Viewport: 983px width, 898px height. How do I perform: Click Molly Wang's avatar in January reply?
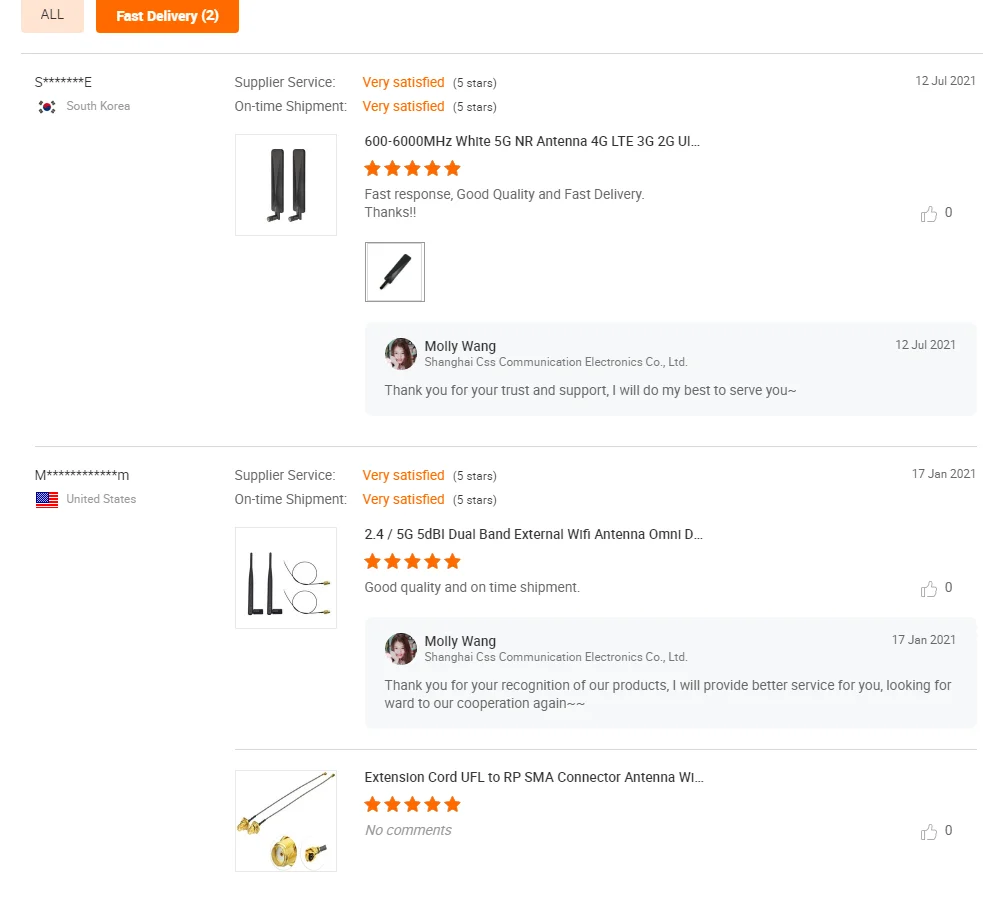point(401,649)
